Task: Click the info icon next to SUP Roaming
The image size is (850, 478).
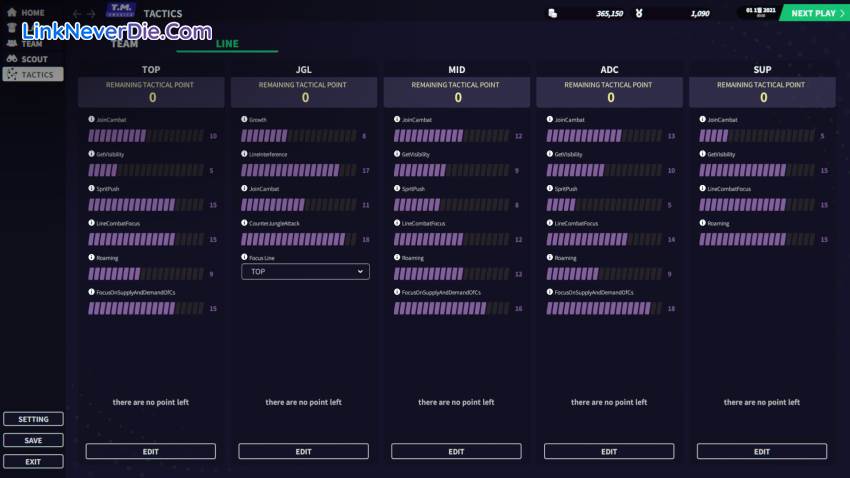Action: [702, 223]
